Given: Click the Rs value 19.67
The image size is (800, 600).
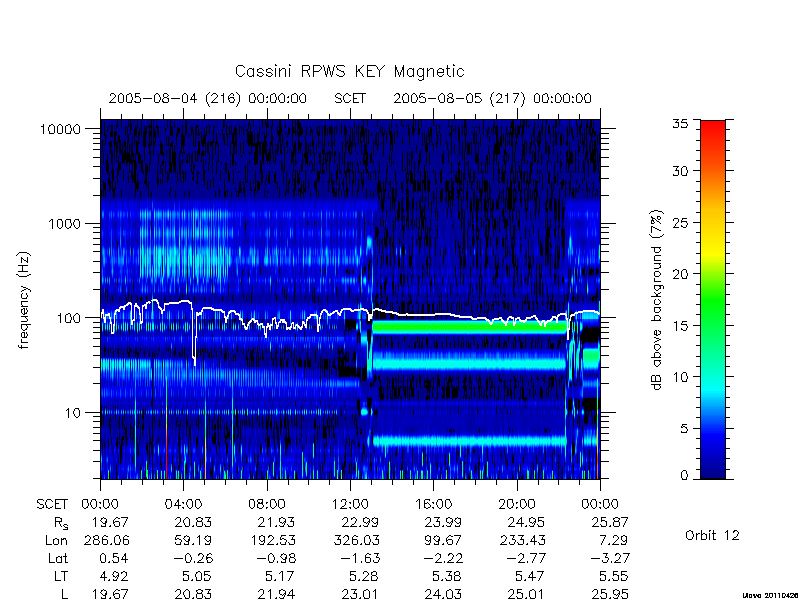Looking at the screenshot, I should coord(110,522).
